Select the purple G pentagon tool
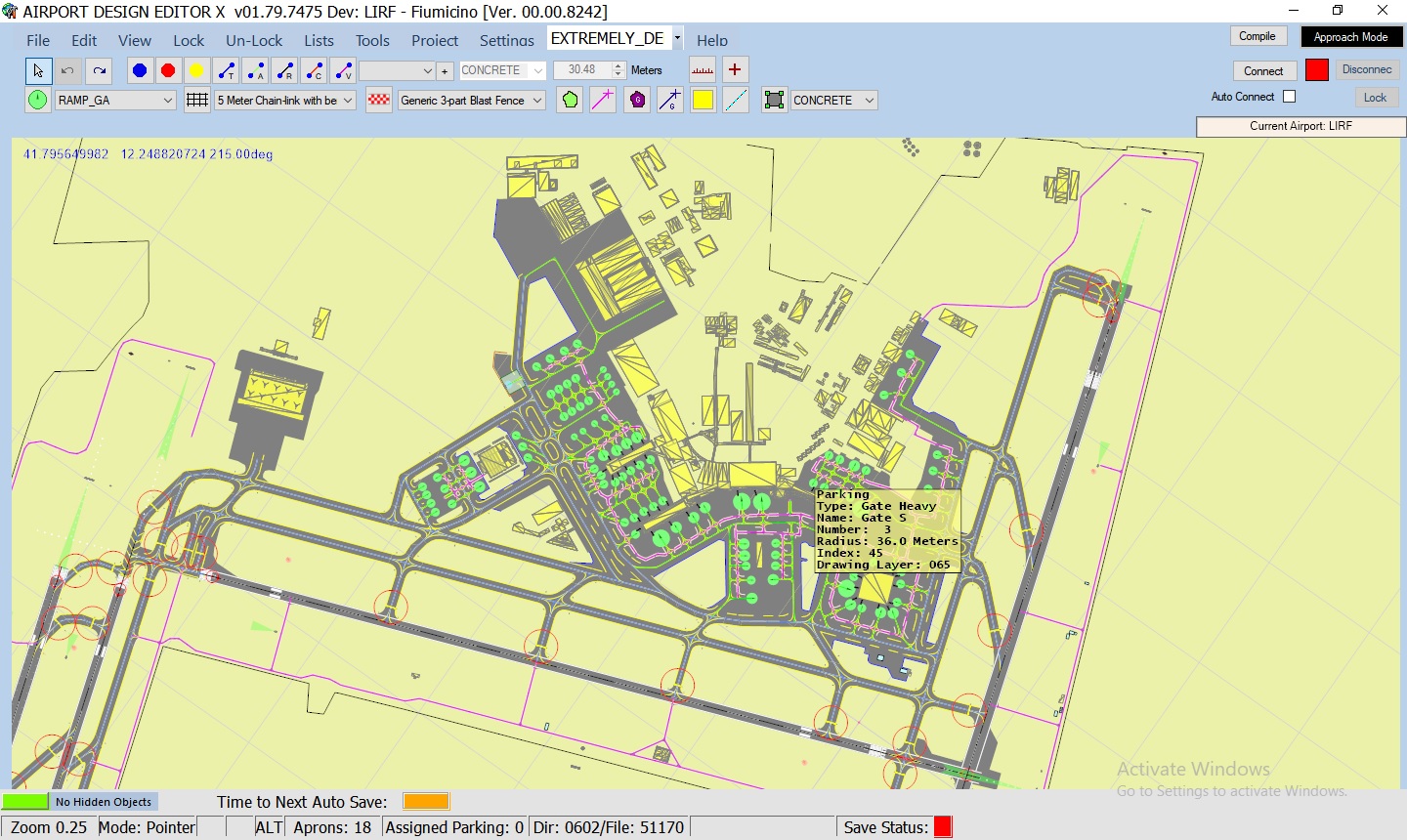Image resolution: width=1407 pixels, height=840 pixels. (x=636, y=99)
